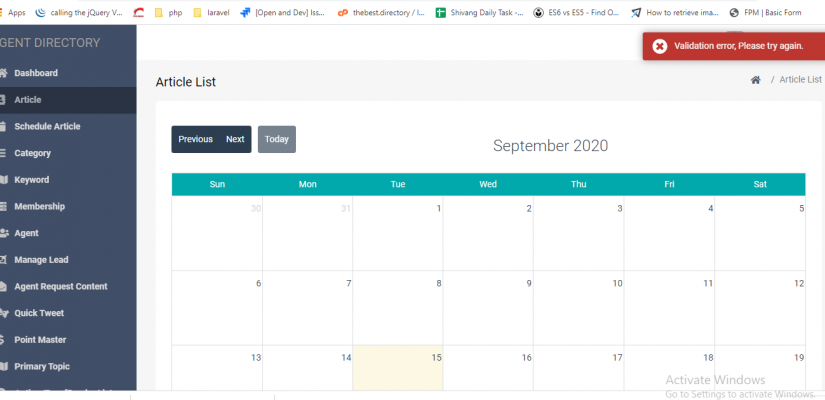This screenshot has width=825, height=400.
Task: Open the Dashboard sidebar icon
Action: (4, 73)
